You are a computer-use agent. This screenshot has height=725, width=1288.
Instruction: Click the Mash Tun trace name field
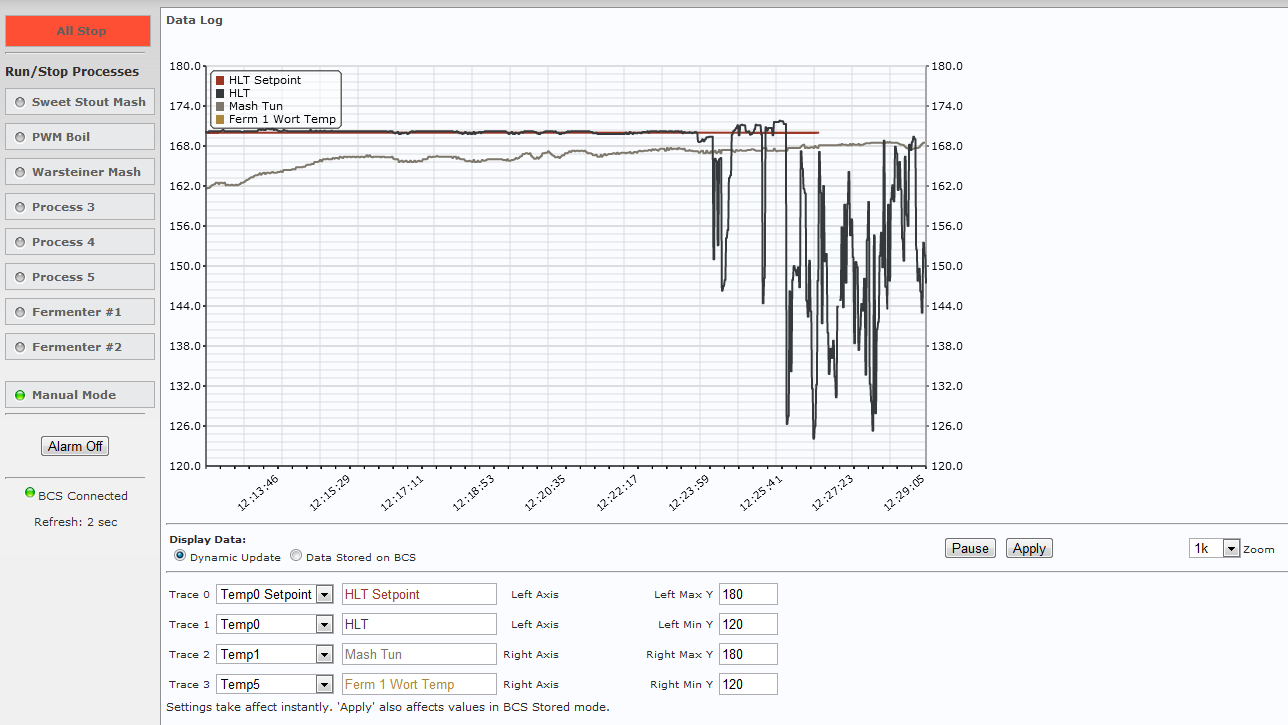[x=419, y=654]
